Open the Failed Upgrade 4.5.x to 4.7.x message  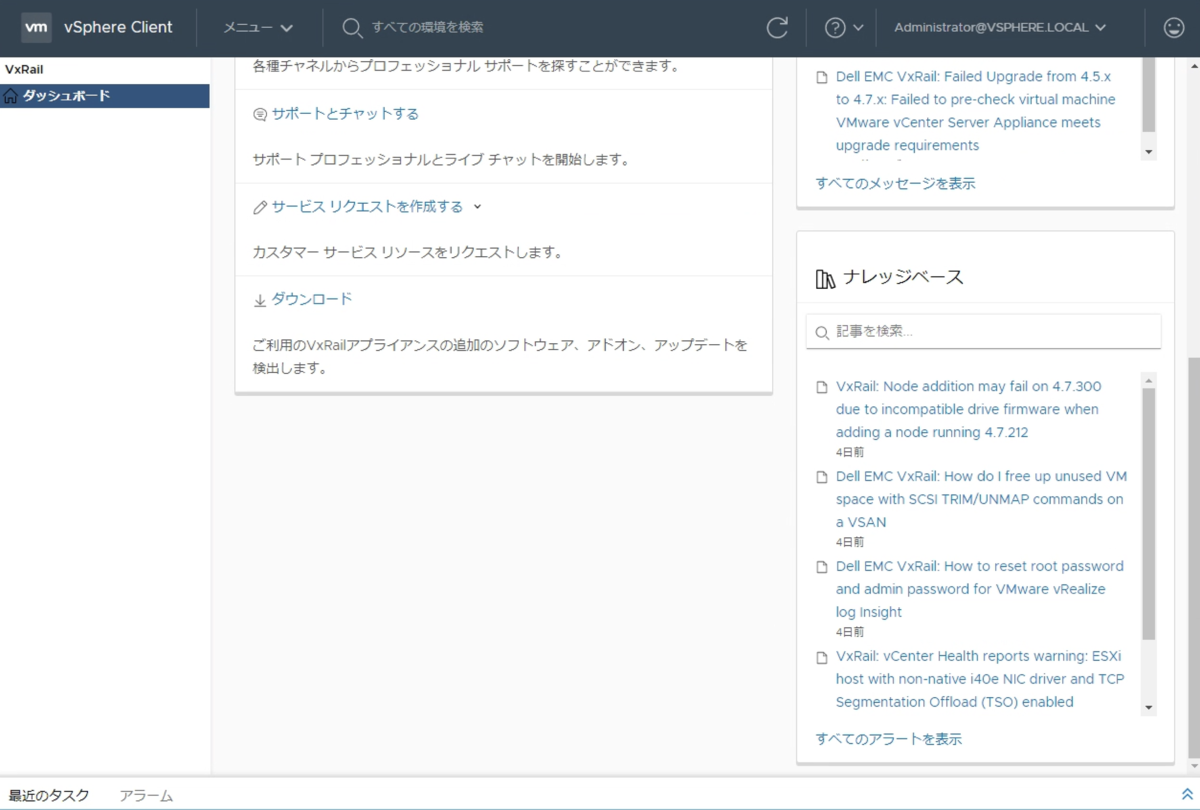coord(976,111)
